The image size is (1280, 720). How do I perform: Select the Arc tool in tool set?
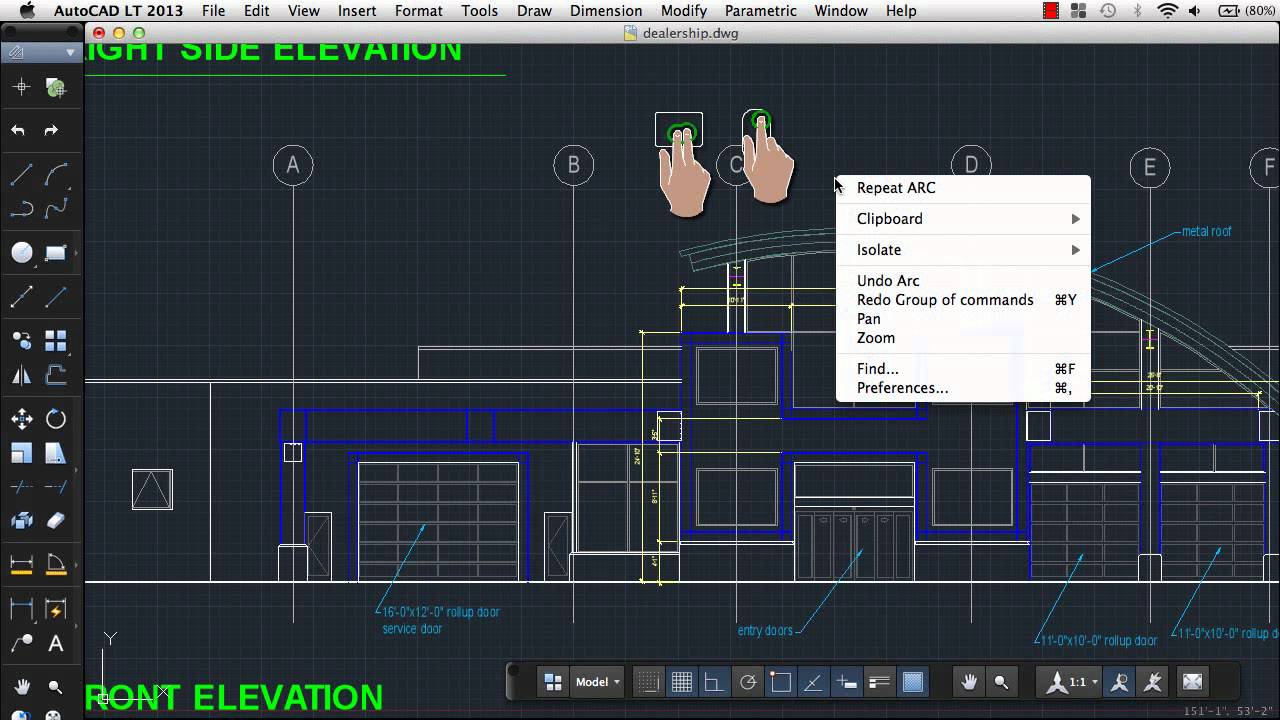coord(56,176)
